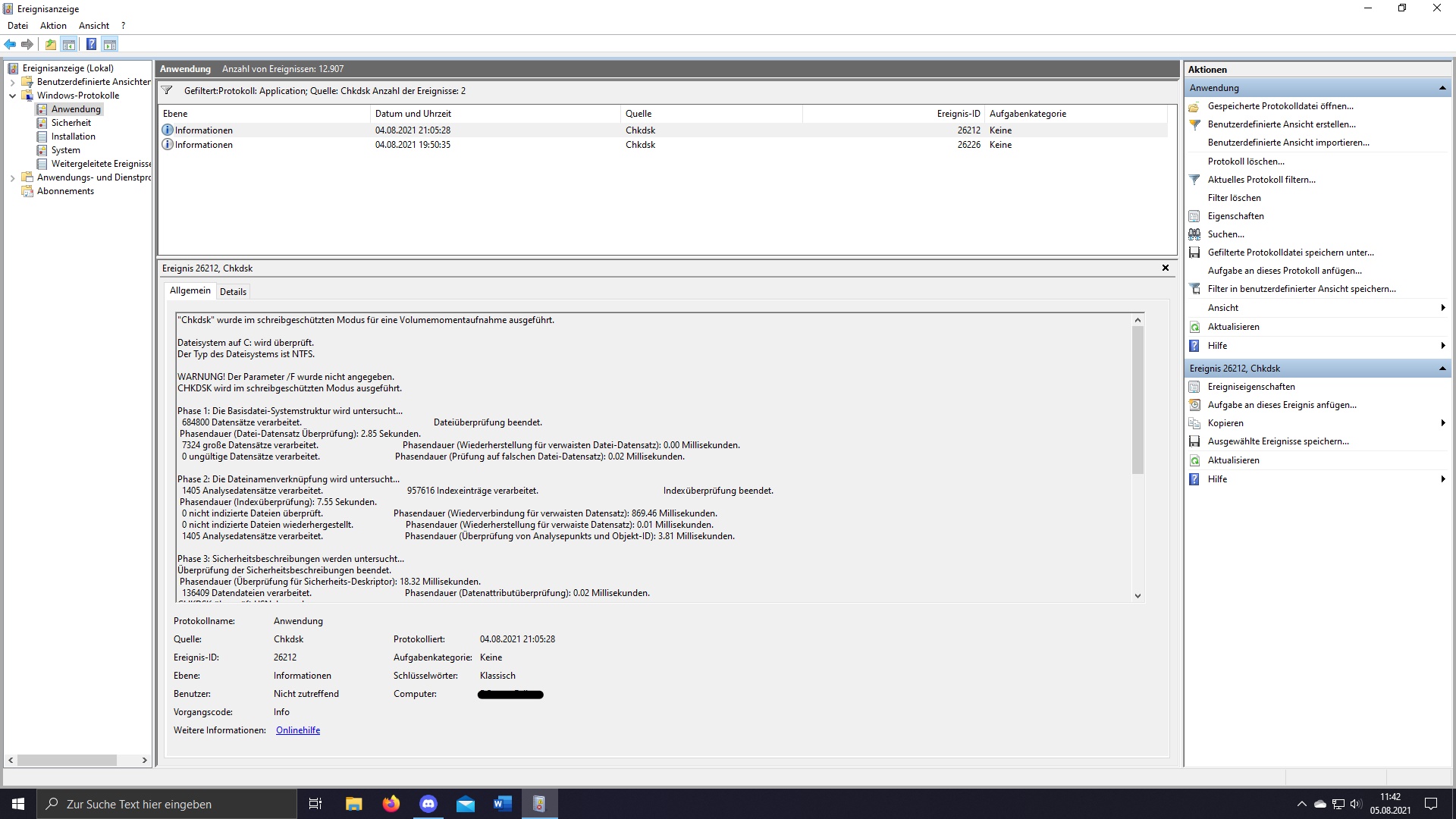Click the back navigation arrow in the toolbar
Screen dimensions: 1456x819
tap(10, 44)
